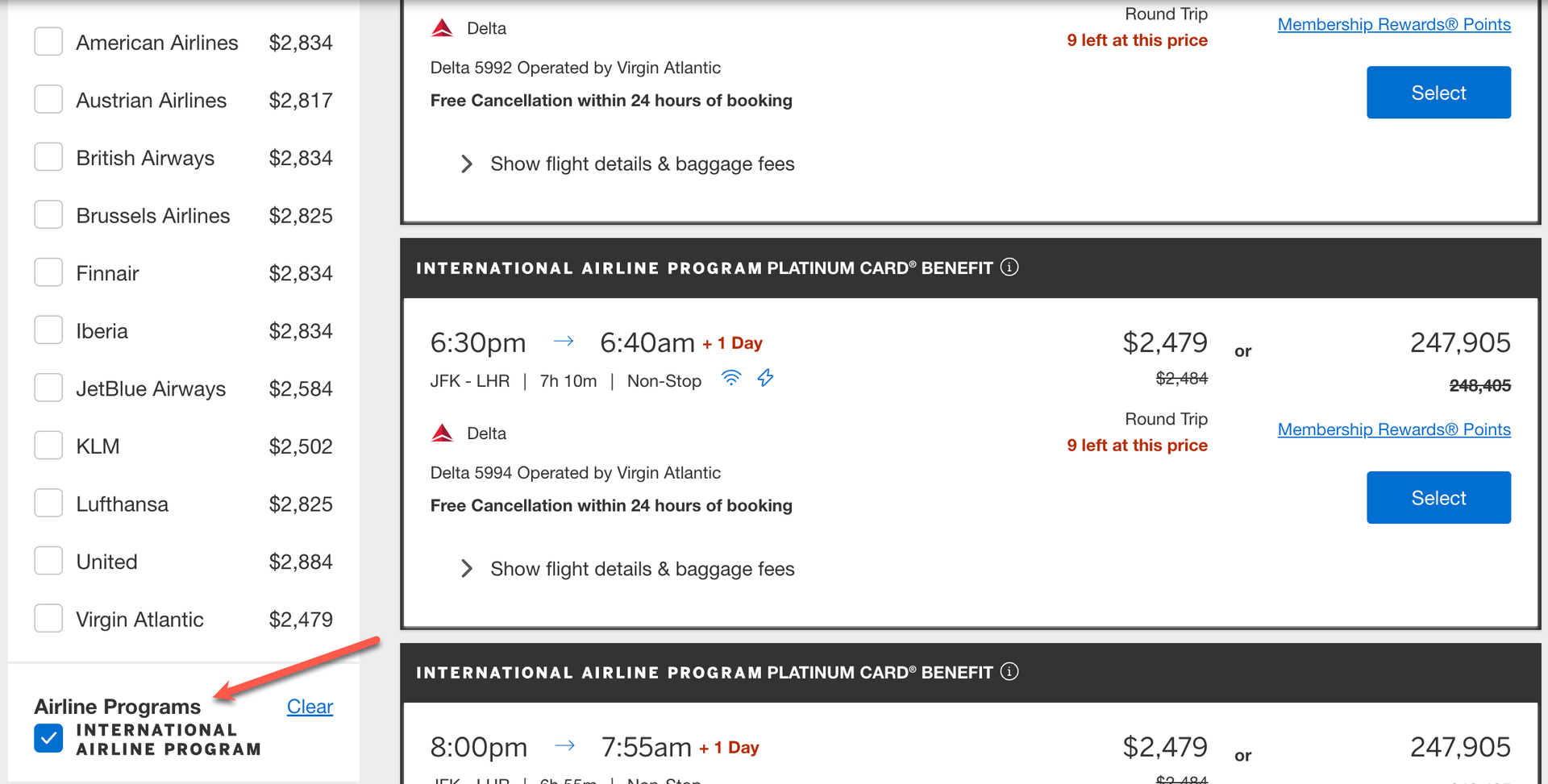Open the Membership Rewards Points link
This screenshot has width=1548, height=784.
(1394, 429)
